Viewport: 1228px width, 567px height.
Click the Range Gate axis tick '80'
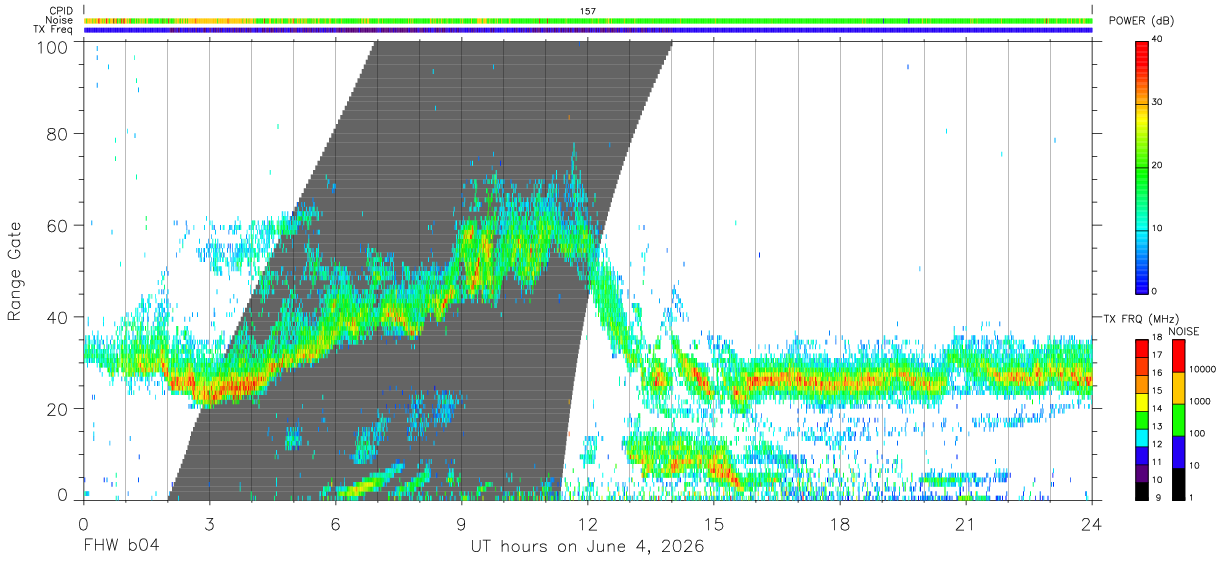pos(57,133)
